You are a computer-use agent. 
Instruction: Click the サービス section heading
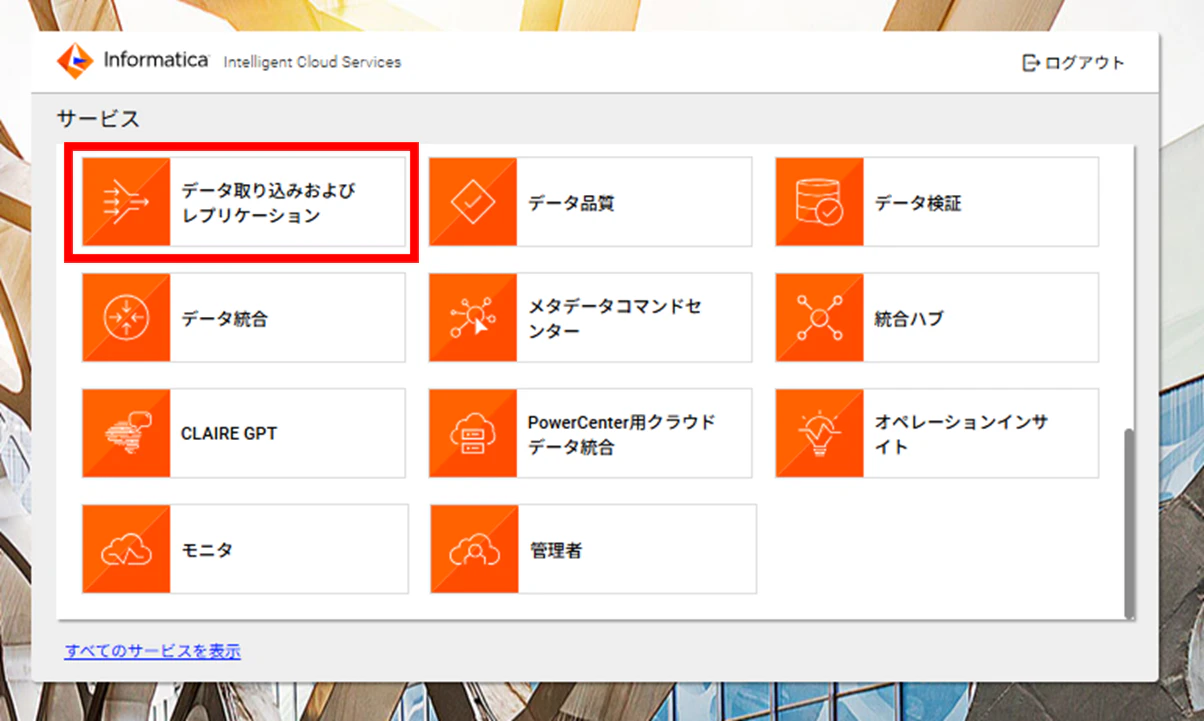pyautogui.click(x=98, y=119)
